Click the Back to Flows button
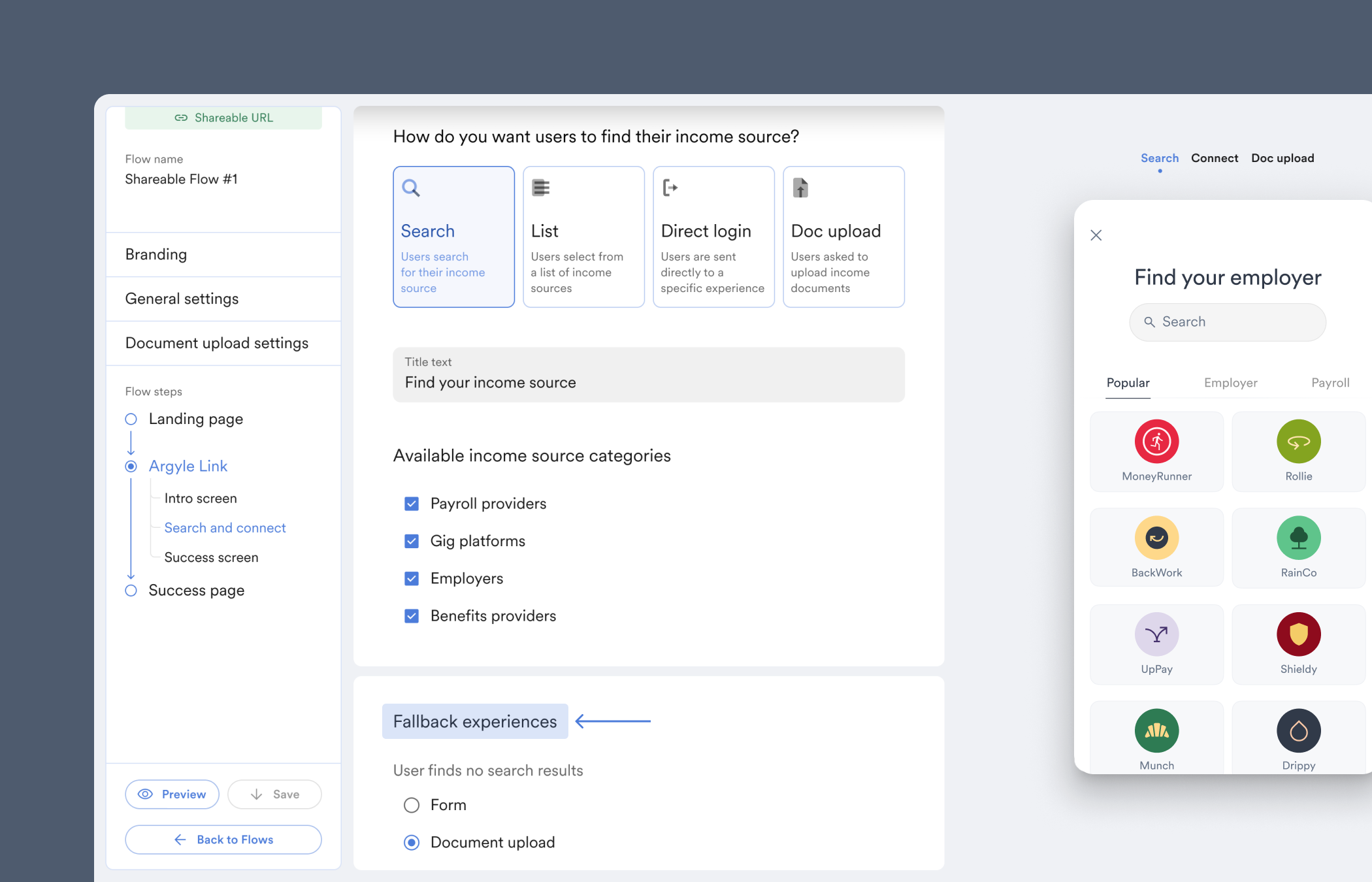The width and height of the screenshot is (1372, 882). click(223, 840)
